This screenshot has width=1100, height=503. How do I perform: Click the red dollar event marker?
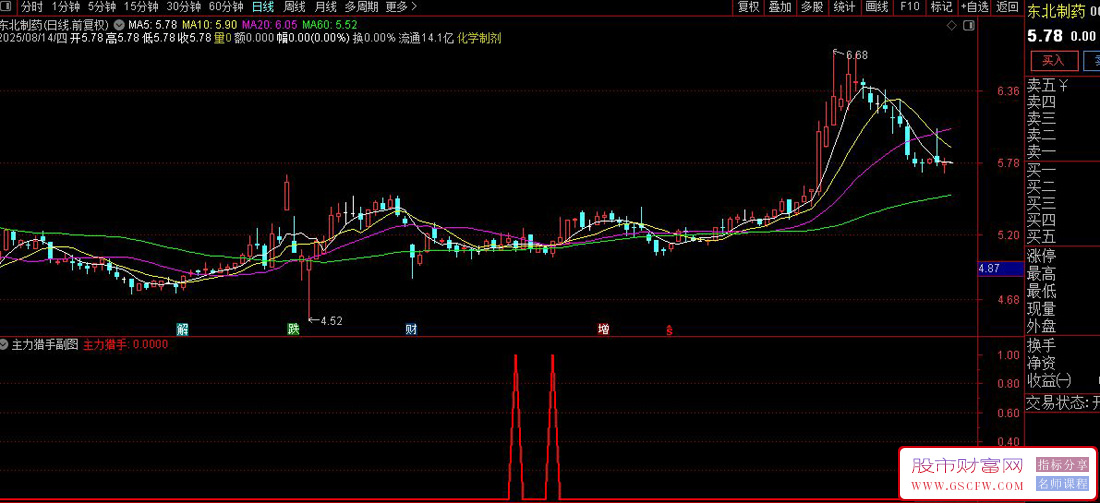coord(669,330)
